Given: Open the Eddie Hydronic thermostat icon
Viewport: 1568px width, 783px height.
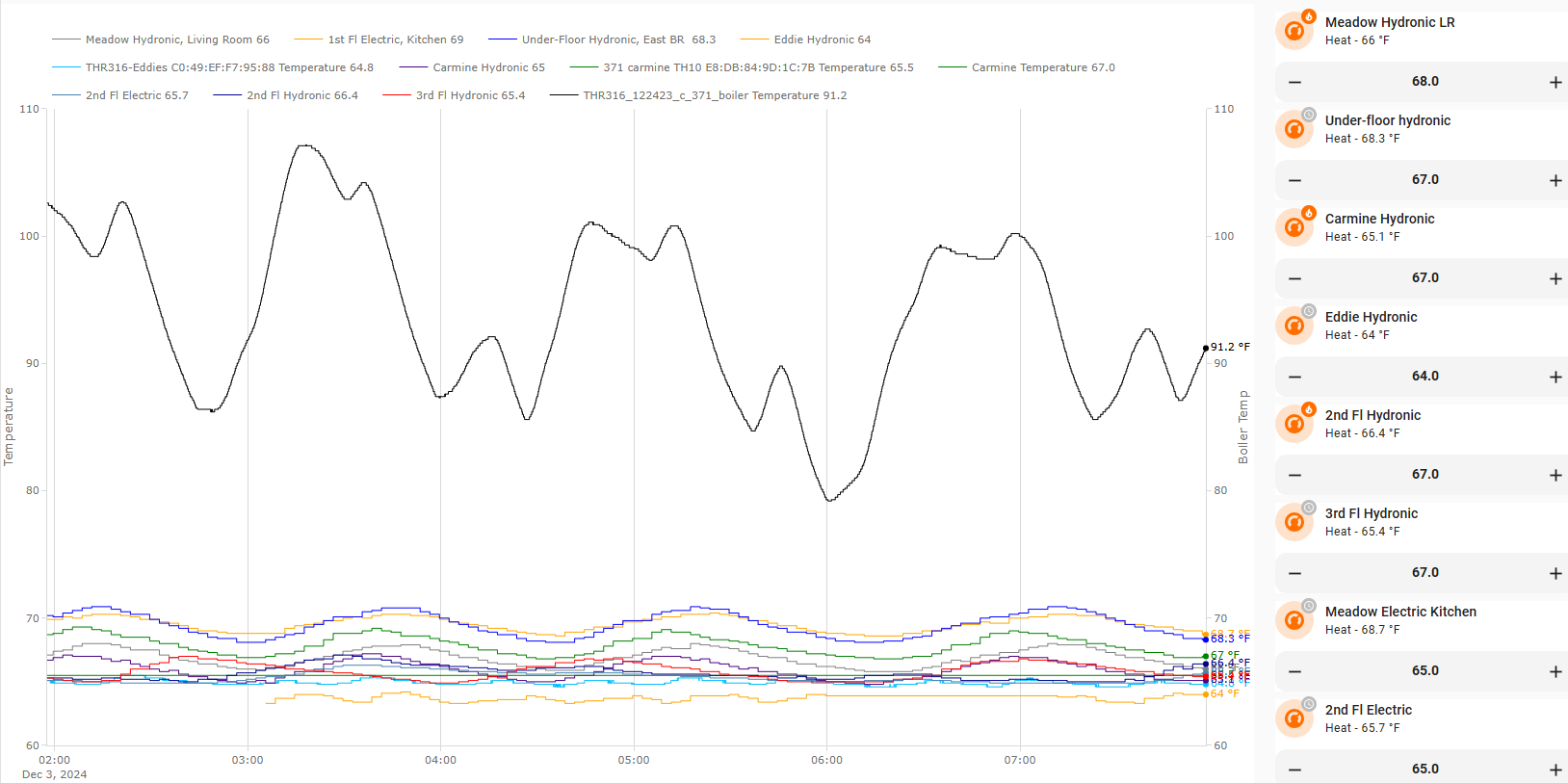Looking at the screenshot, I should (1294, 326).
